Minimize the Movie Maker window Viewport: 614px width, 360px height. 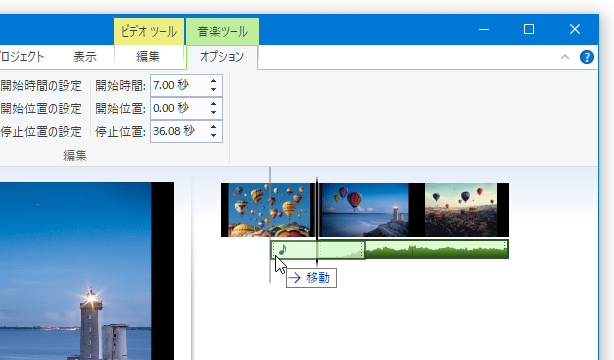484,29
